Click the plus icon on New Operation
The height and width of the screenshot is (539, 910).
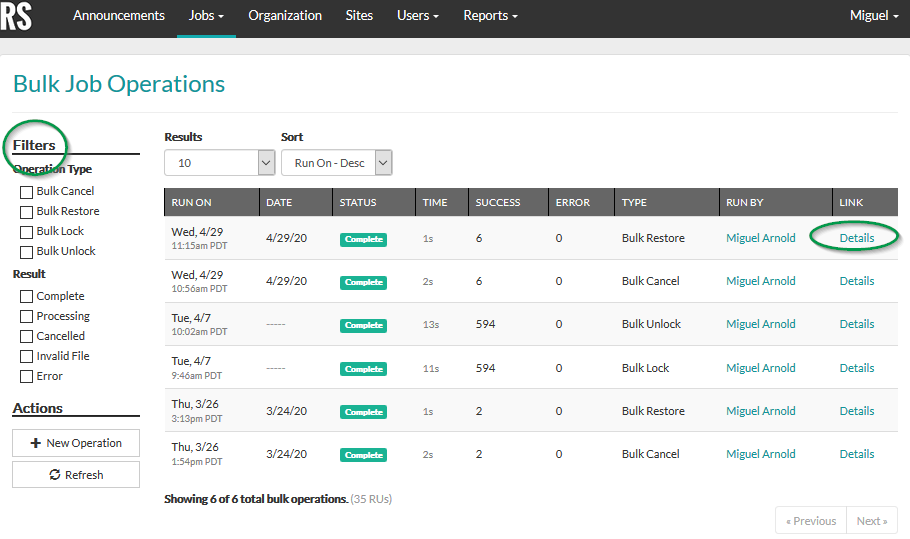[x=35, y=443]
